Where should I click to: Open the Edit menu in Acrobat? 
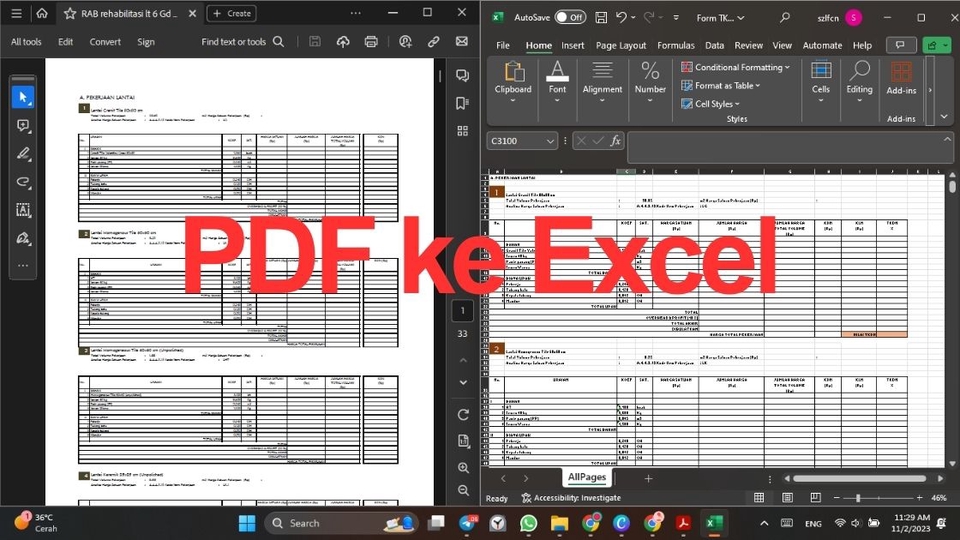click(x=66, y=42)
